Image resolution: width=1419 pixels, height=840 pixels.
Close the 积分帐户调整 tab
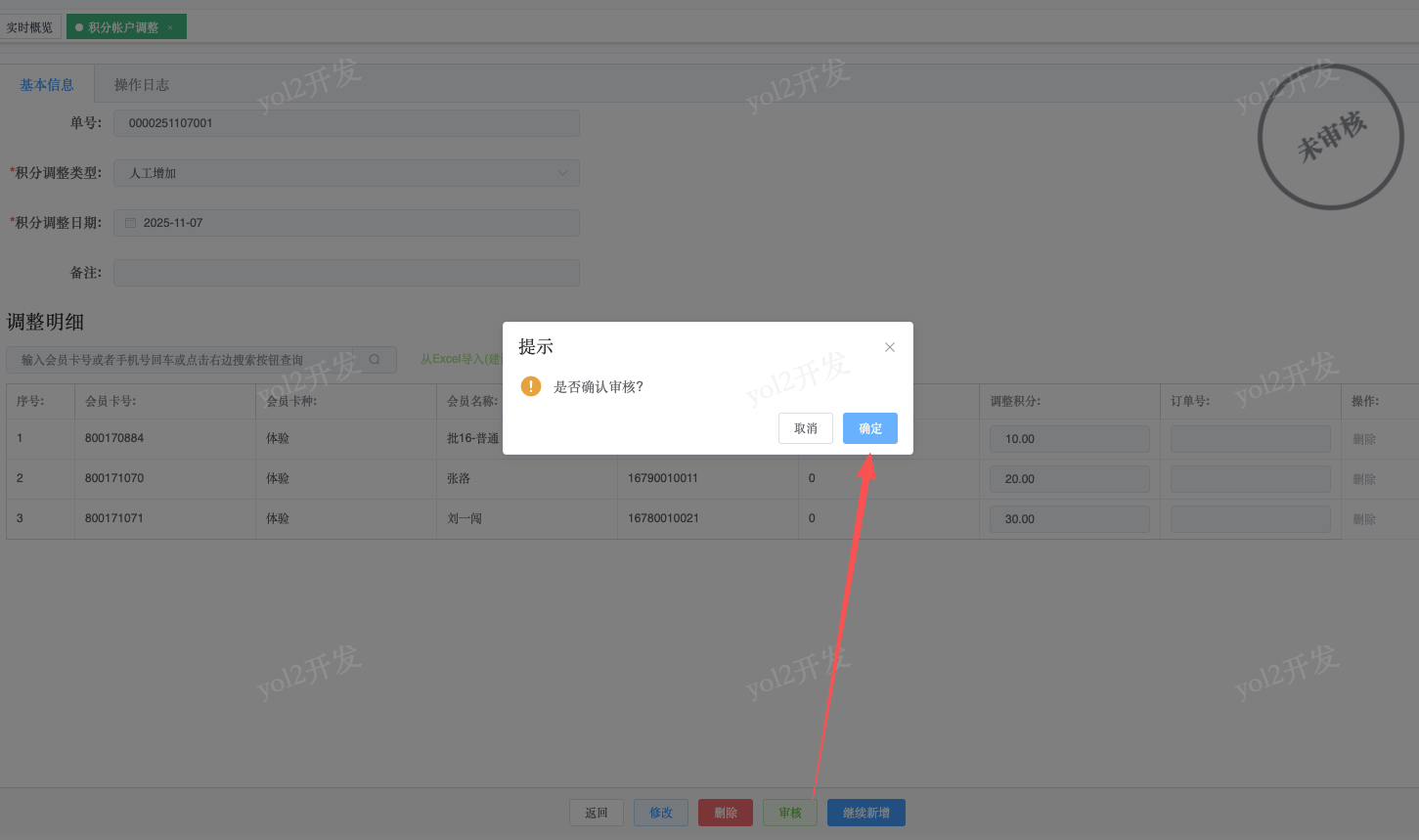(170, 27)
